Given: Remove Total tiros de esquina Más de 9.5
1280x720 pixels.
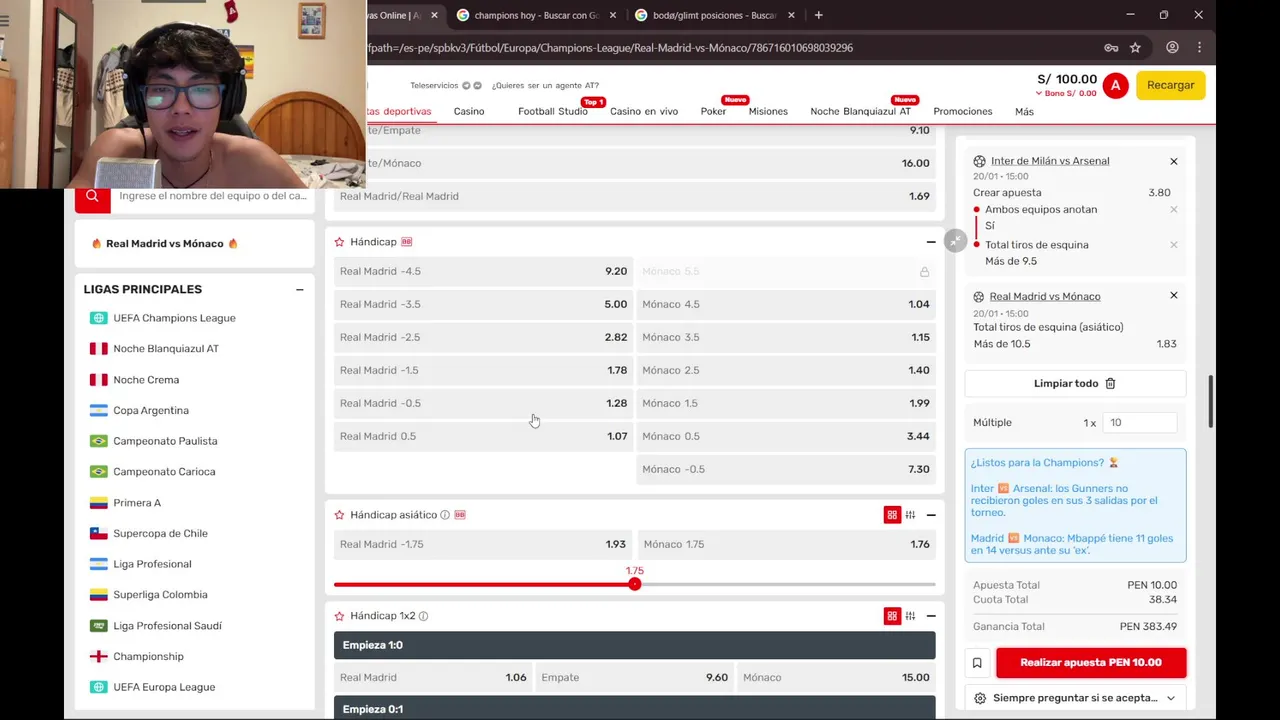Looking at the screenshot, I should click(x=1174, y=245).
